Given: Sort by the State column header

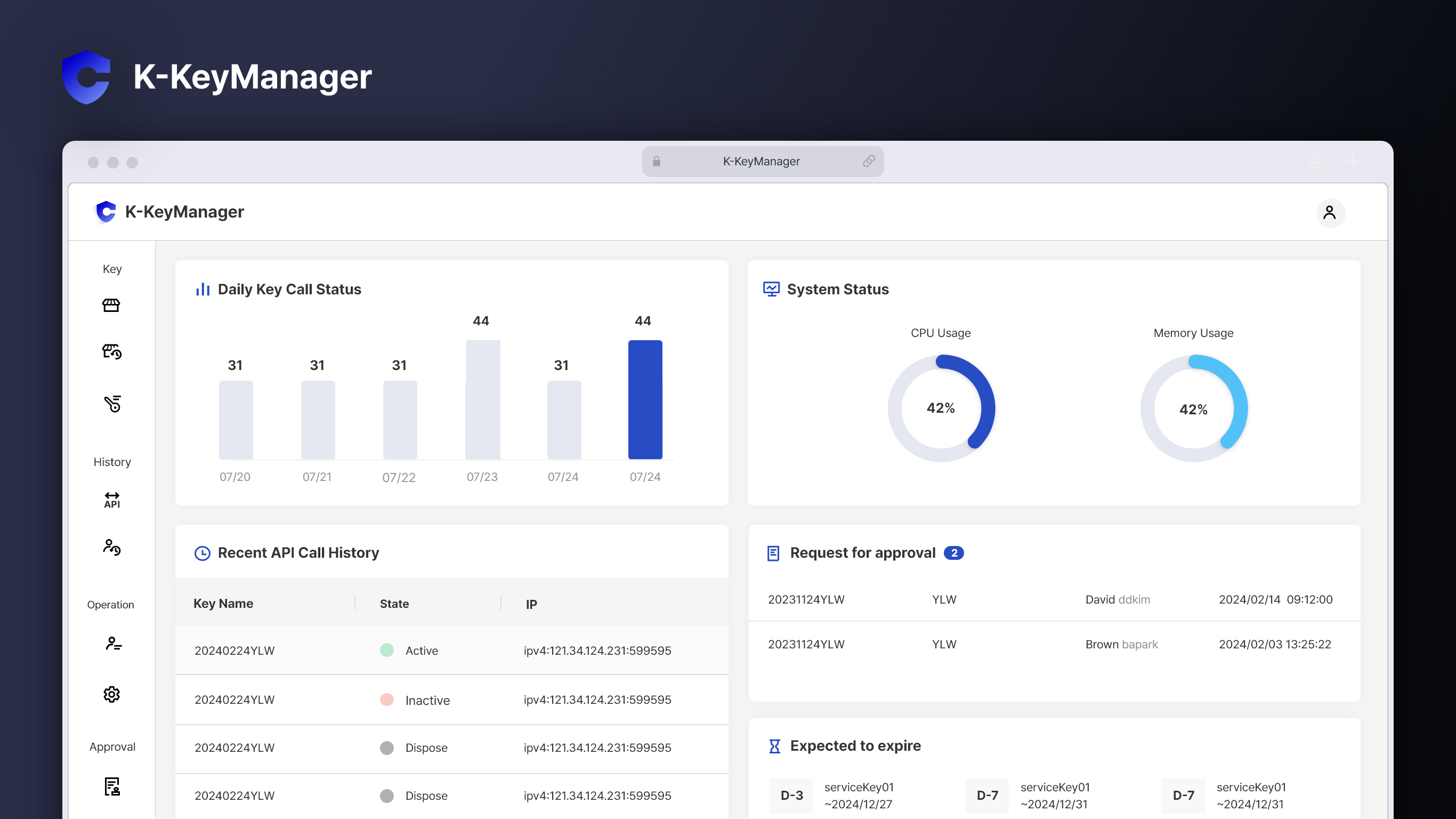Looking at the screenshot, I should pos(394,604).
